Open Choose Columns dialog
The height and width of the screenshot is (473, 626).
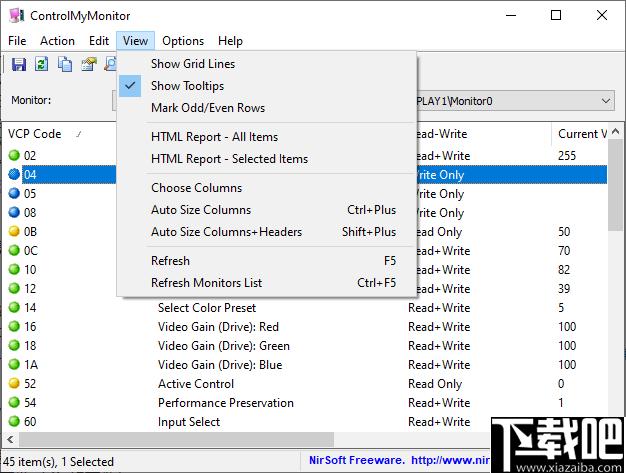[x=267, y=188]
